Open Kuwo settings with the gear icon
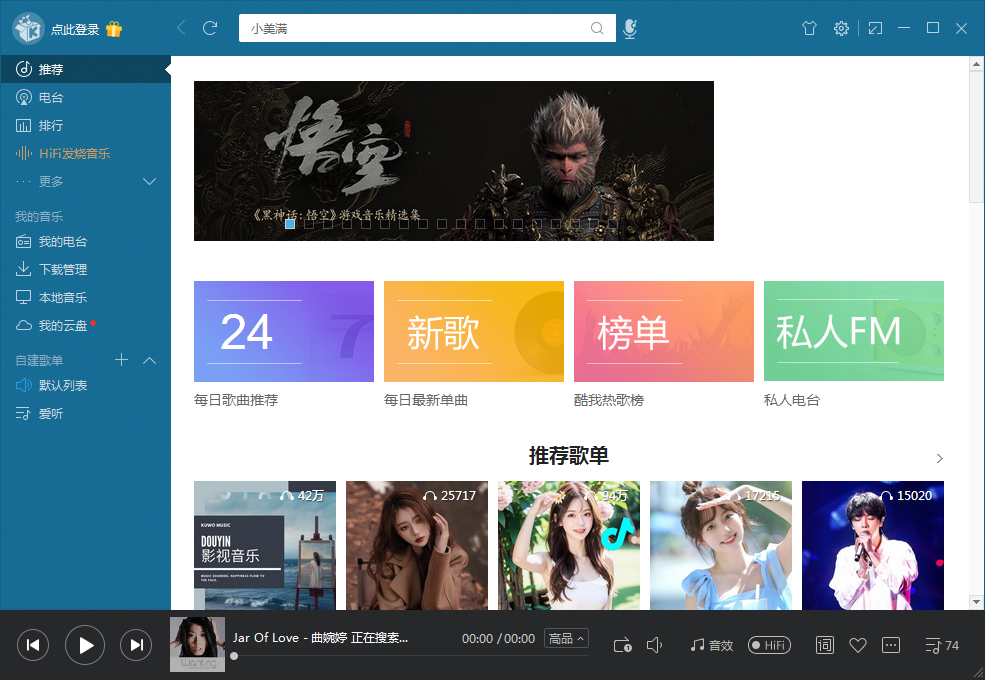 point(841,28)
